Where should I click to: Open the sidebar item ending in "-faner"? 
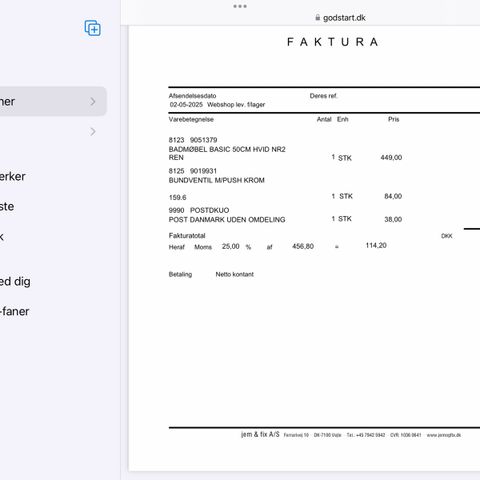[15, 311]
